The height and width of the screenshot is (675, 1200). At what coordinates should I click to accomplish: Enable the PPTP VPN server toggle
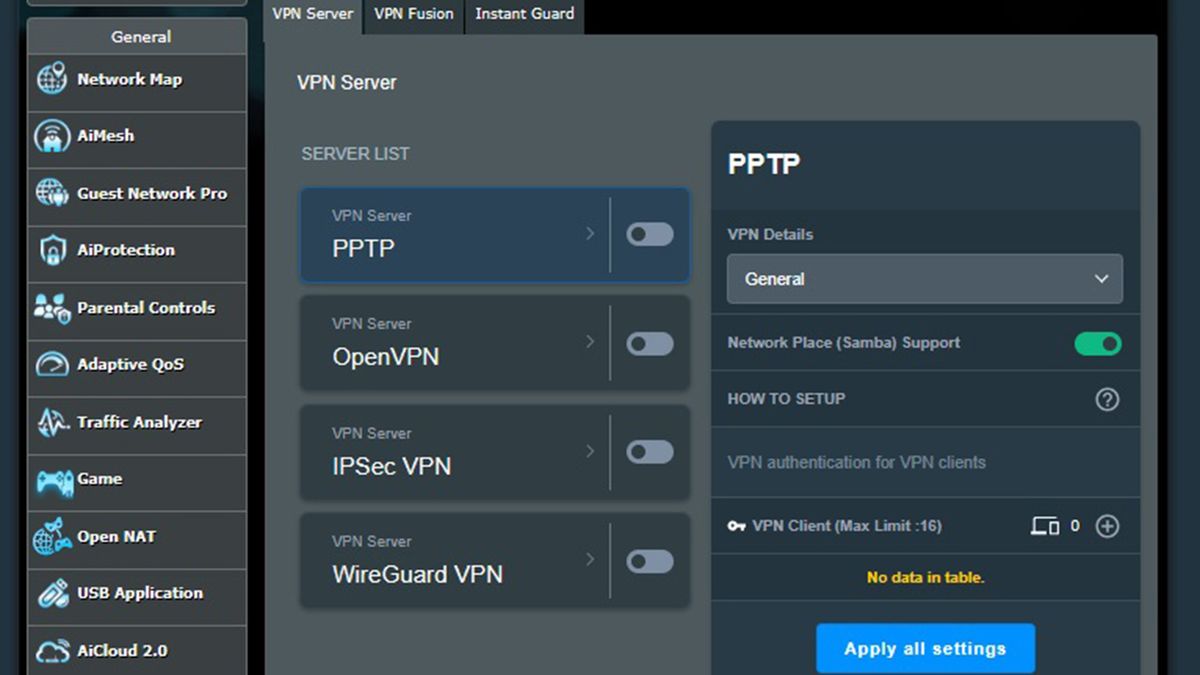pos(650,235)
